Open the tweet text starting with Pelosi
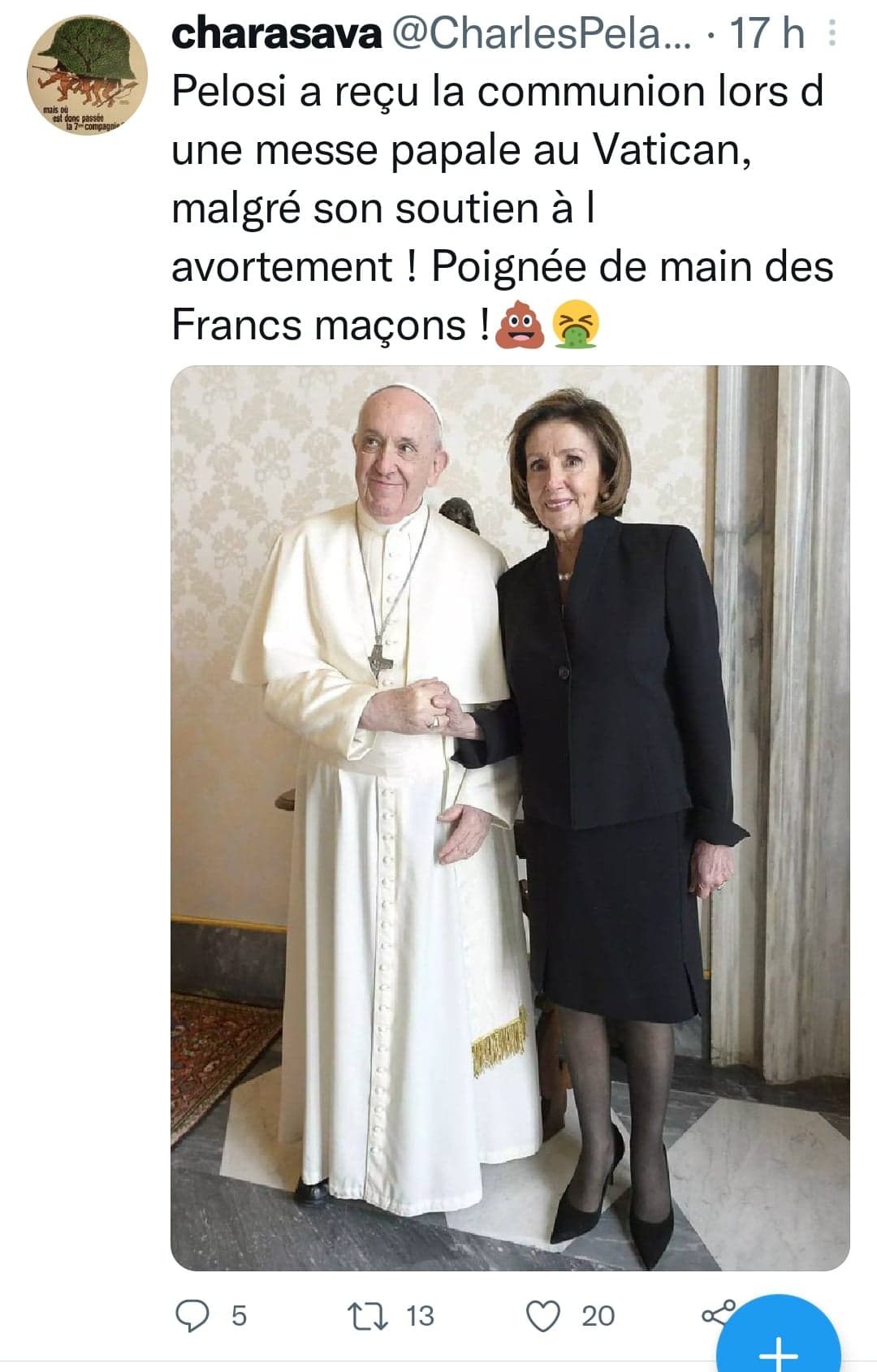 pyautogui.click(x=503, y=209)
